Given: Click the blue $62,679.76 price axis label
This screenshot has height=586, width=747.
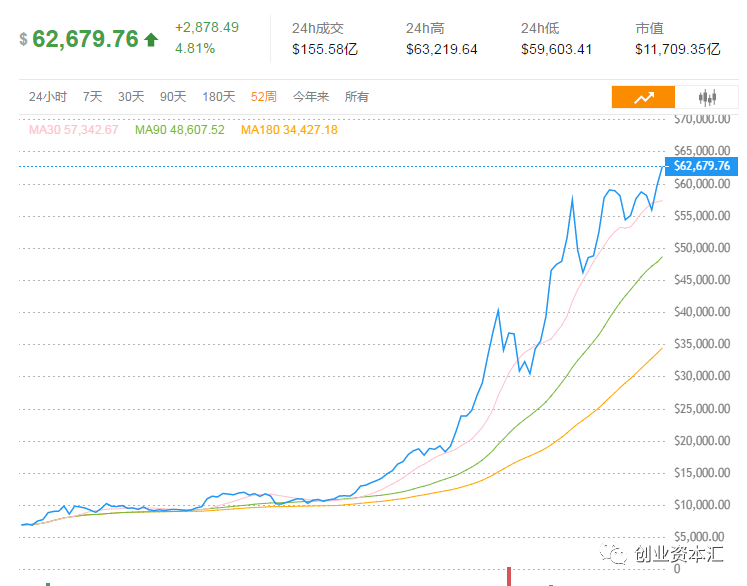Looking at the screenshot, I should (x=701, y=166).
